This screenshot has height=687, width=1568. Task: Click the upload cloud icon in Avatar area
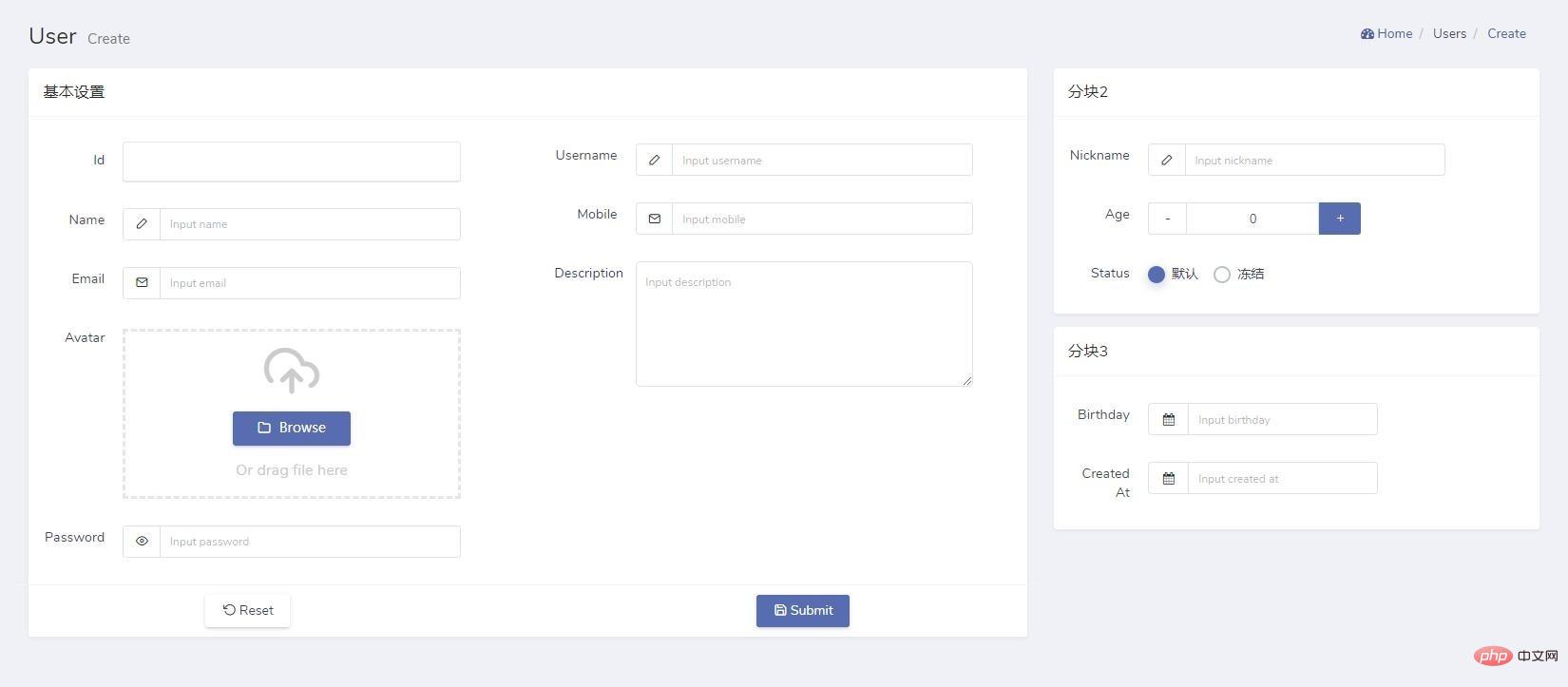[291, 371]
